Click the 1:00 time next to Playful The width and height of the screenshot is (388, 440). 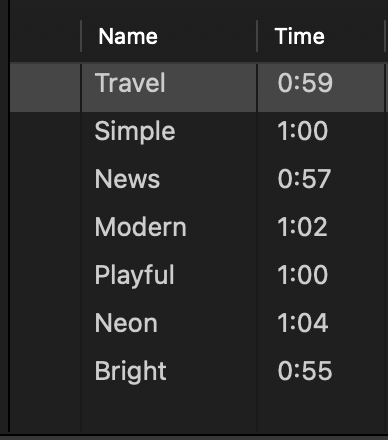303,275
